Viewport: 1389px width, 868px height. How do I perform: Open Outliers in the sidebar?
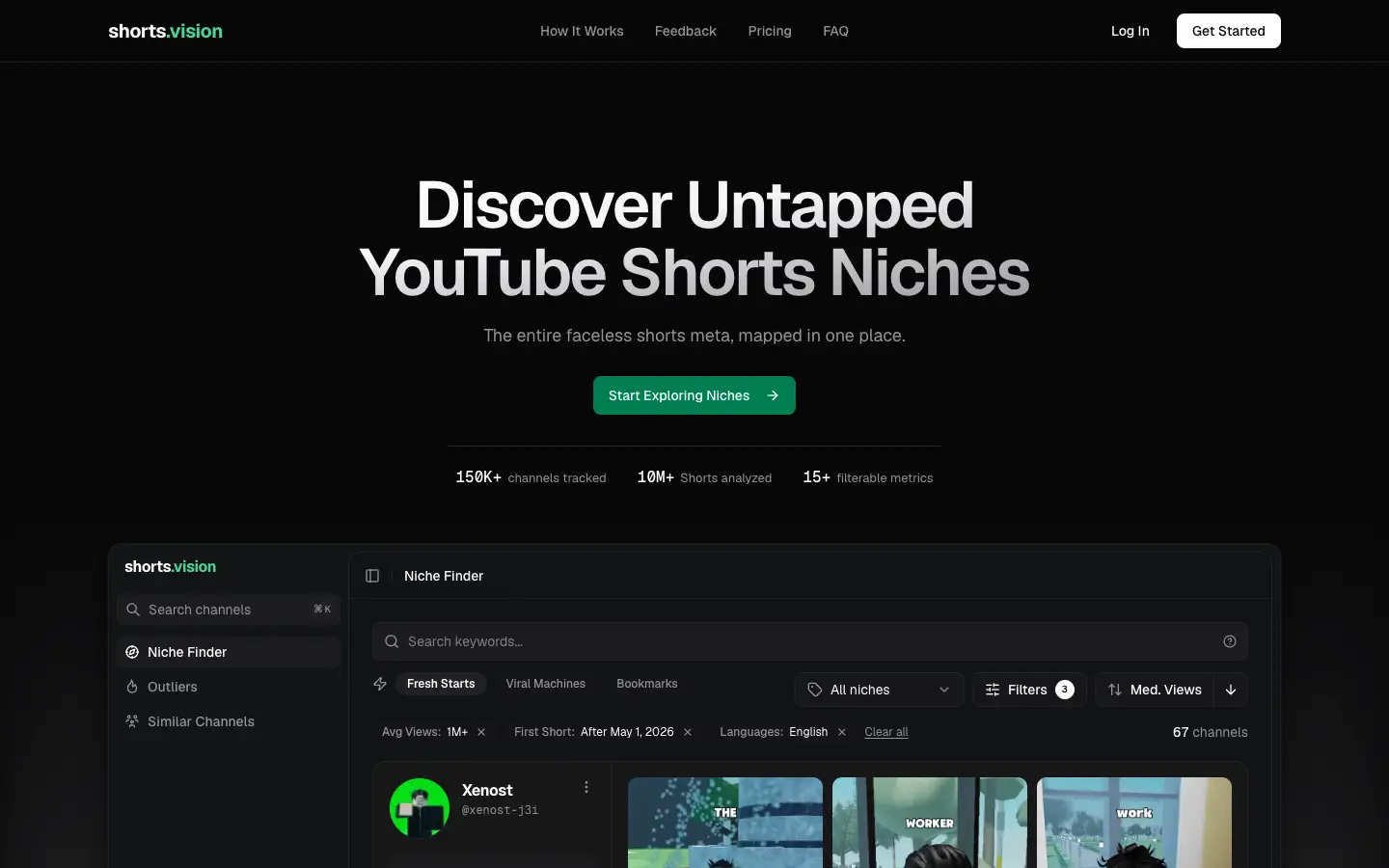229,687
